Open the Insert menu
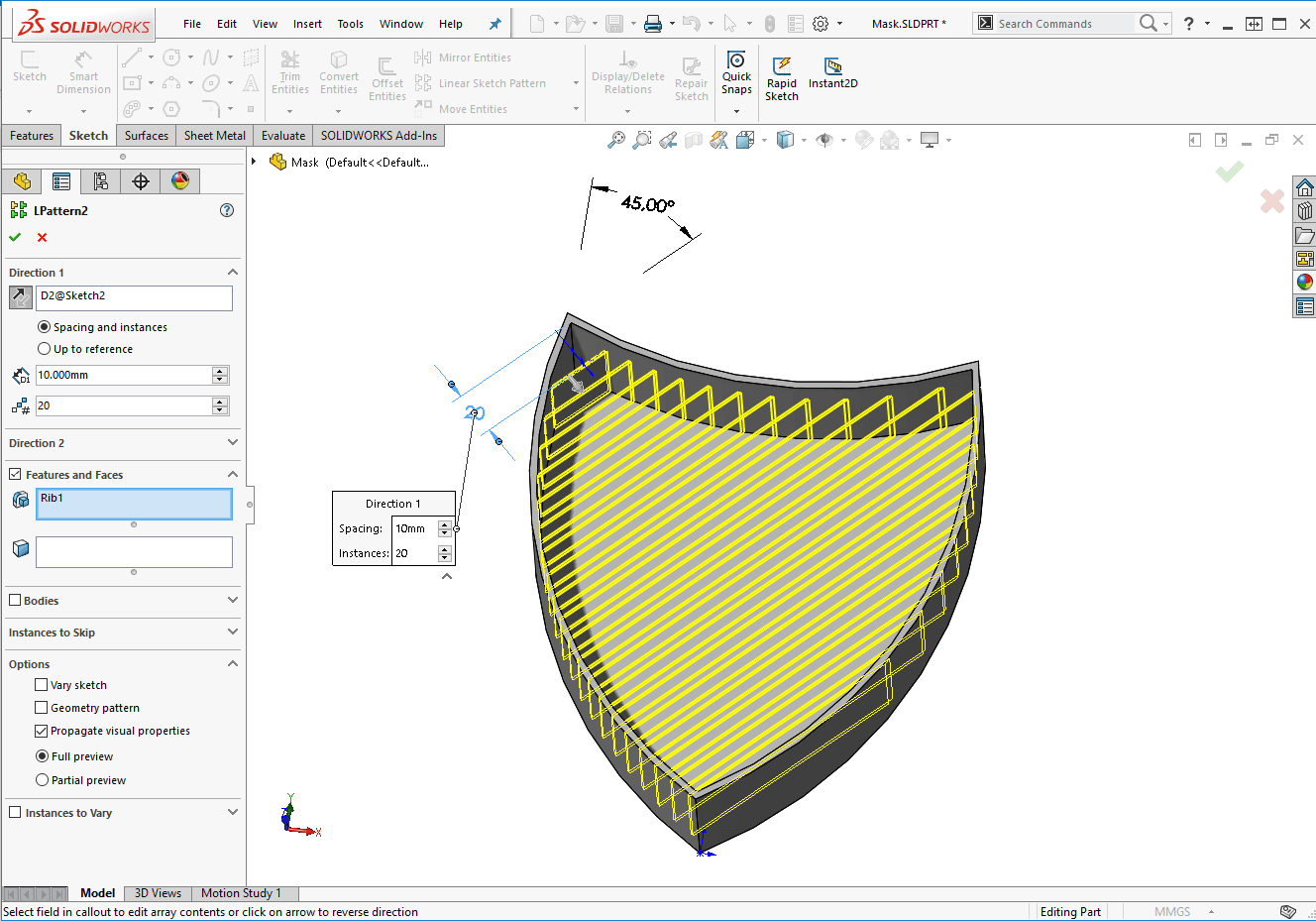This screenshot has height=921, width=1316. coord(307,24)
